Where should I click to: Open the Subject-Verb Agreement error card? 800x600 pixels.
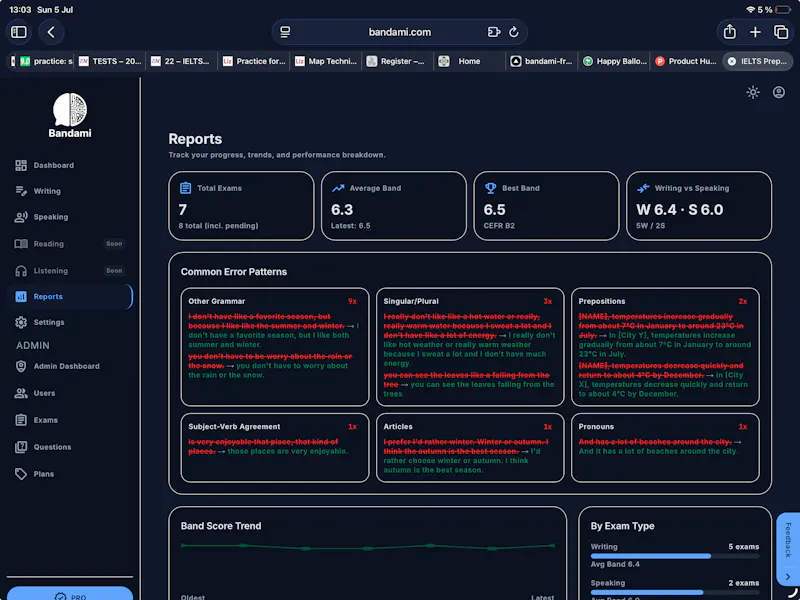pyautogui.click(x=275, y=447)
